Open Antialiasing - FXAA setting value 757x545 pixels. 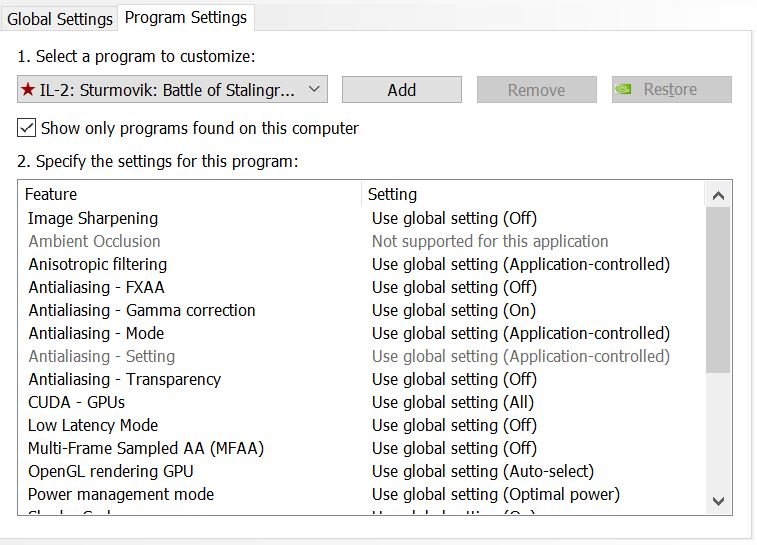(454, 287)
